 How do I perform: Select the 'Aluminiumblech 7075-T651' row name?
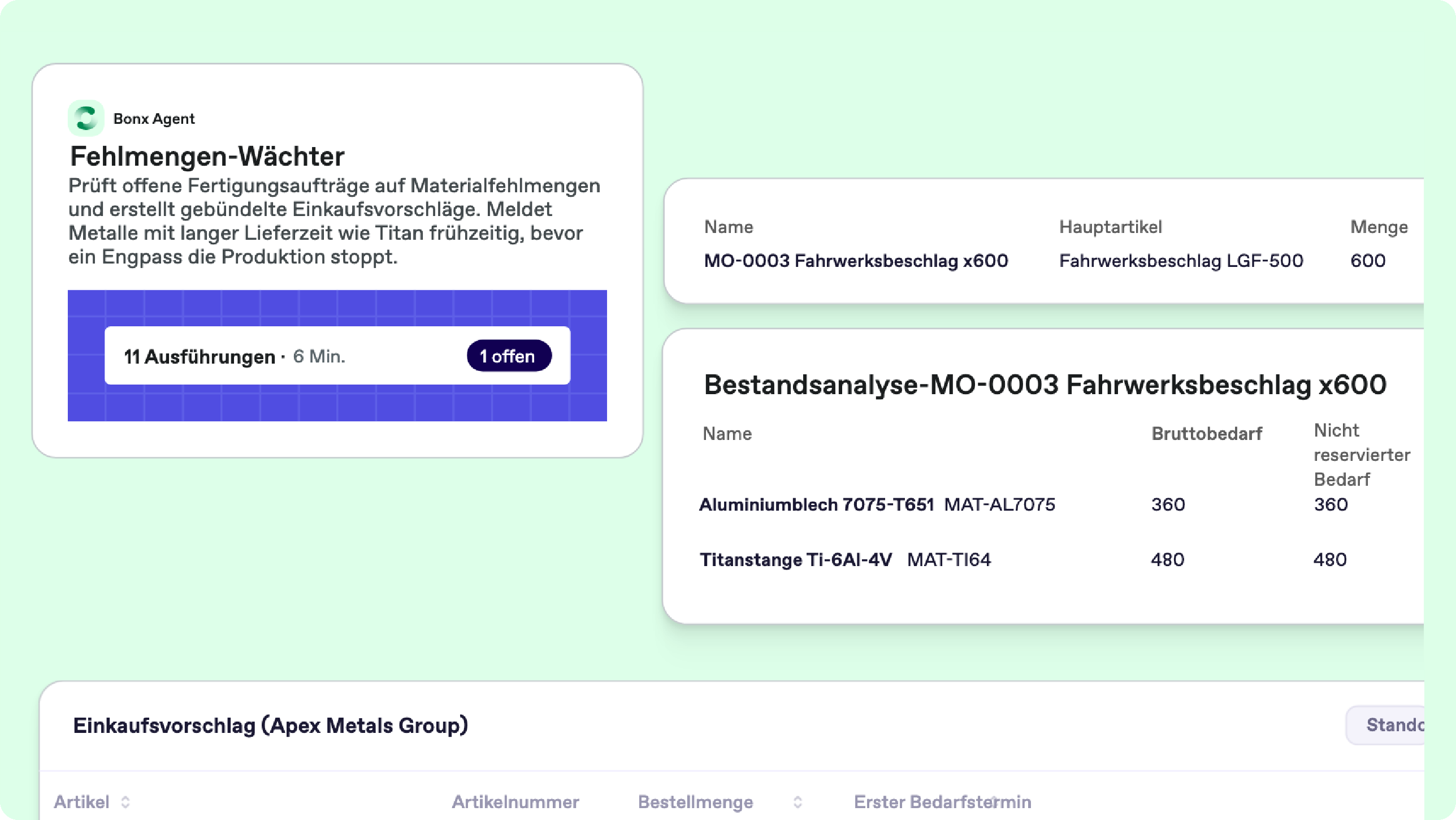(816, 504)
